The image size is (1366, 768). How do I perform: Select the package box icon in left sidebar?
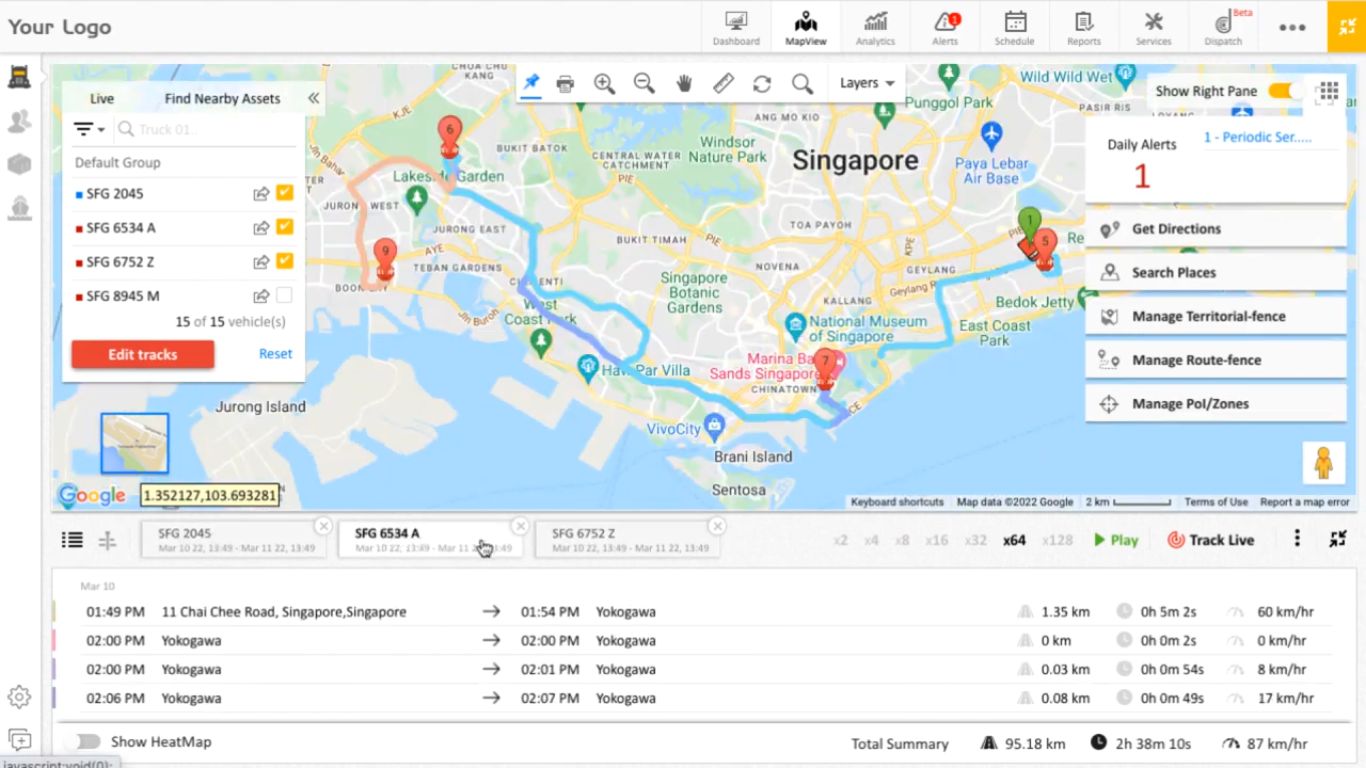click(19, 164)
